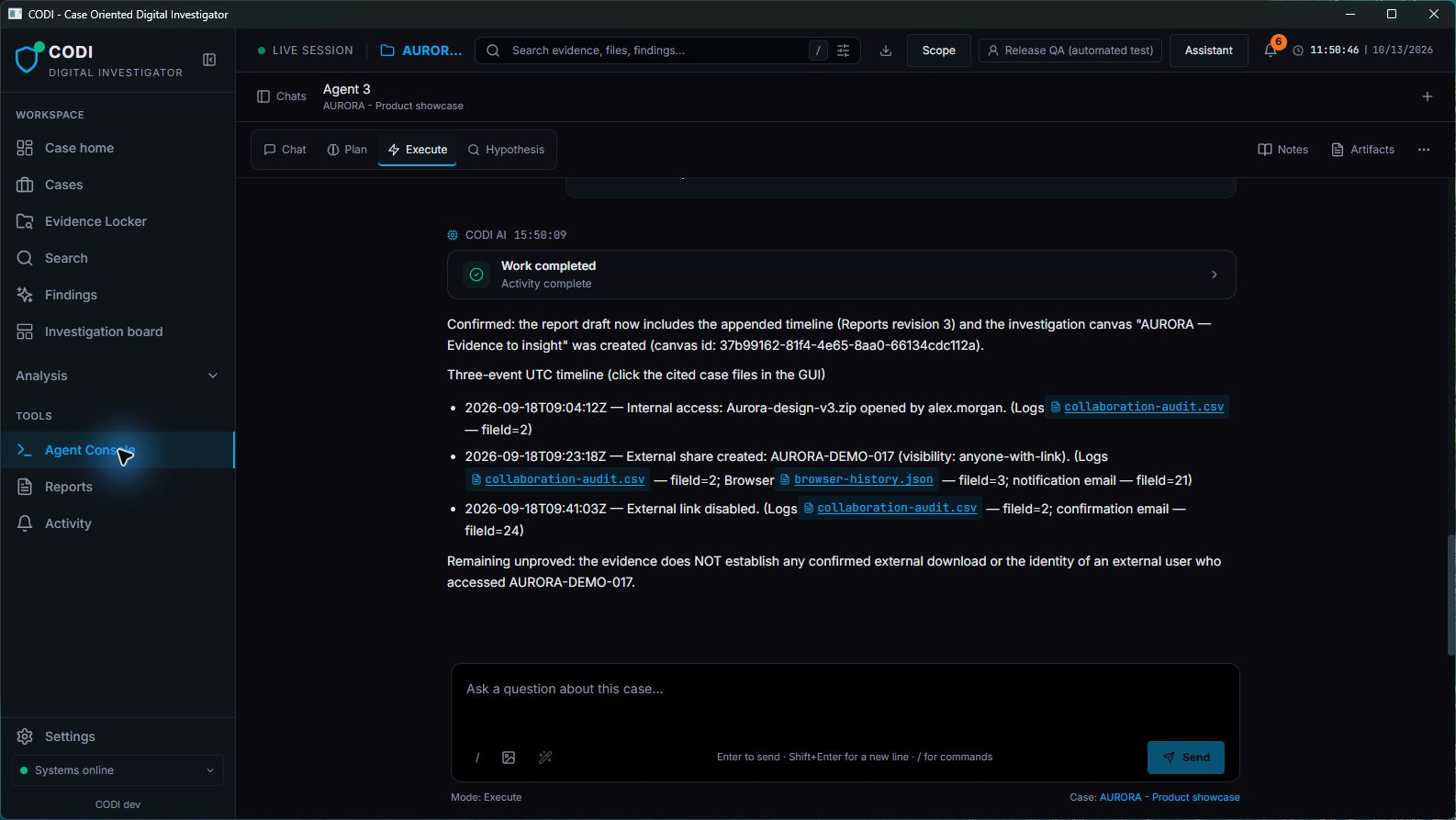Click the CODI shield logo
The width and height of the screenshot is (1456, 820).
[28, 59]
